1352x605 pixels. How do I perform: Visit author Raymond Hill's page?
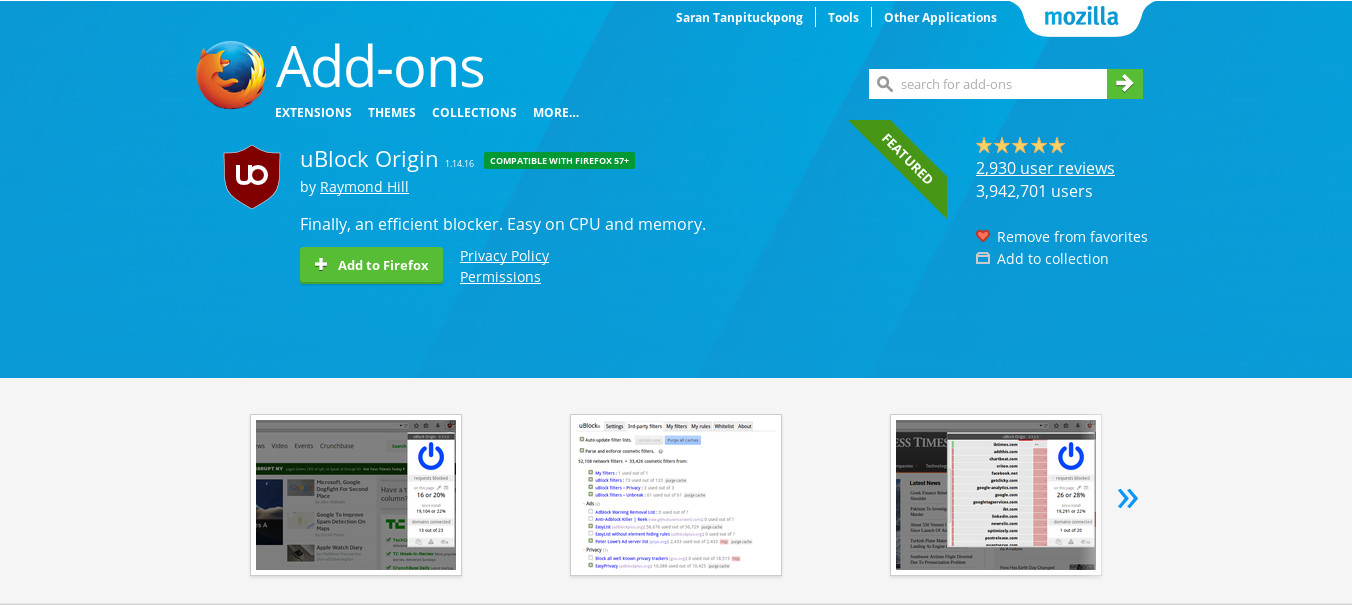364,187
